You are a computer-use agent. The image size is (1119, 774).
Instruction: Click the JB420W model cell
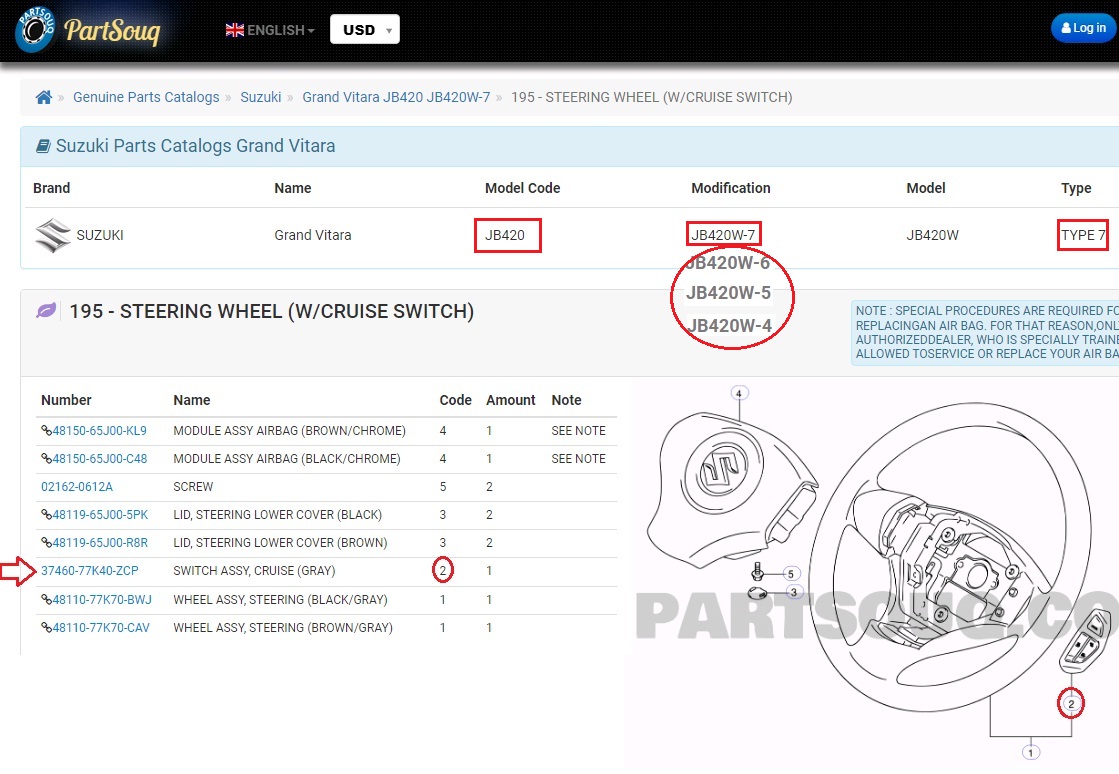click(x=932, y=235)
